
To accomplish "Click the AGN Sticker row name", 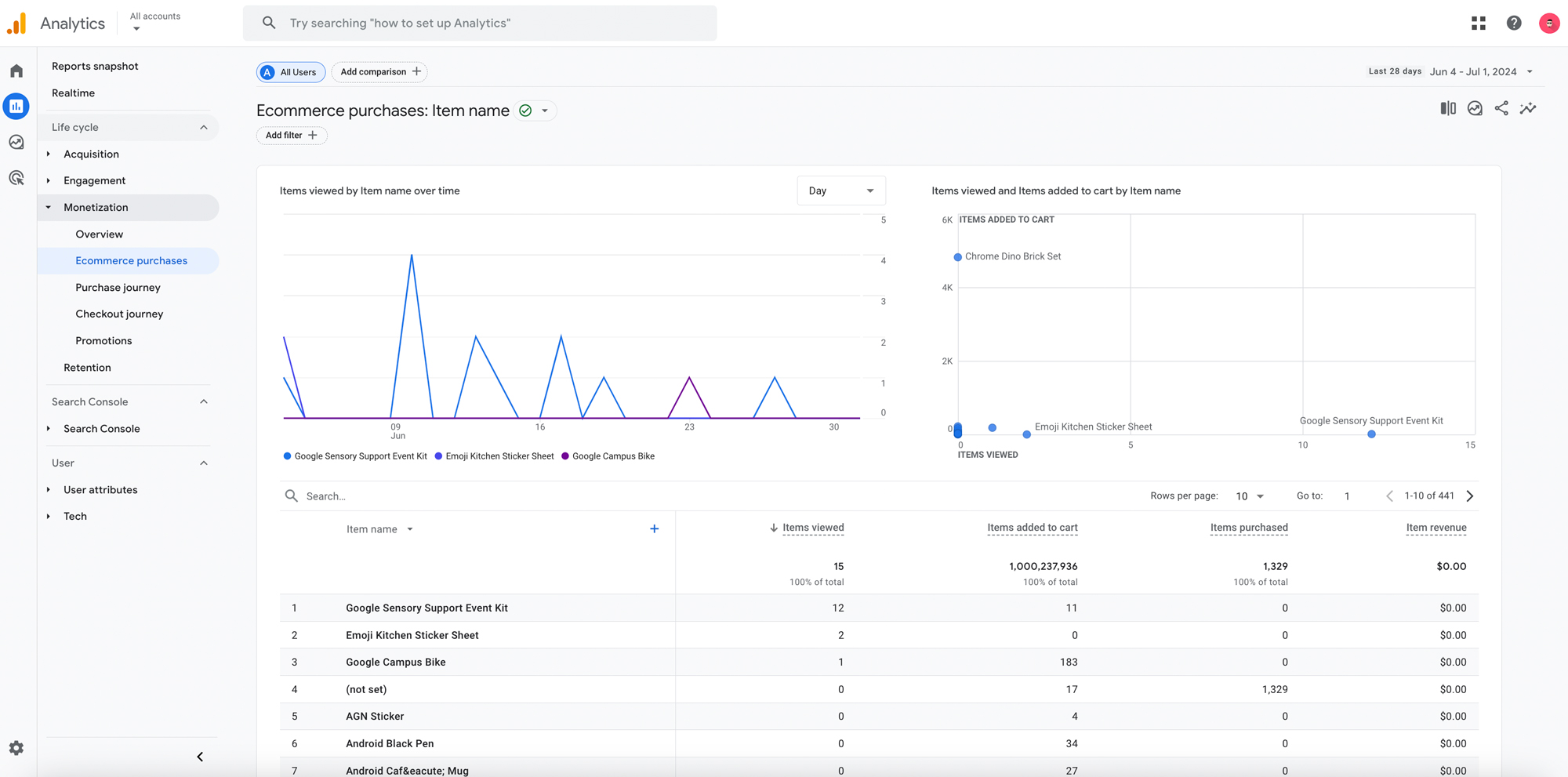I will [x=375, y=716].
